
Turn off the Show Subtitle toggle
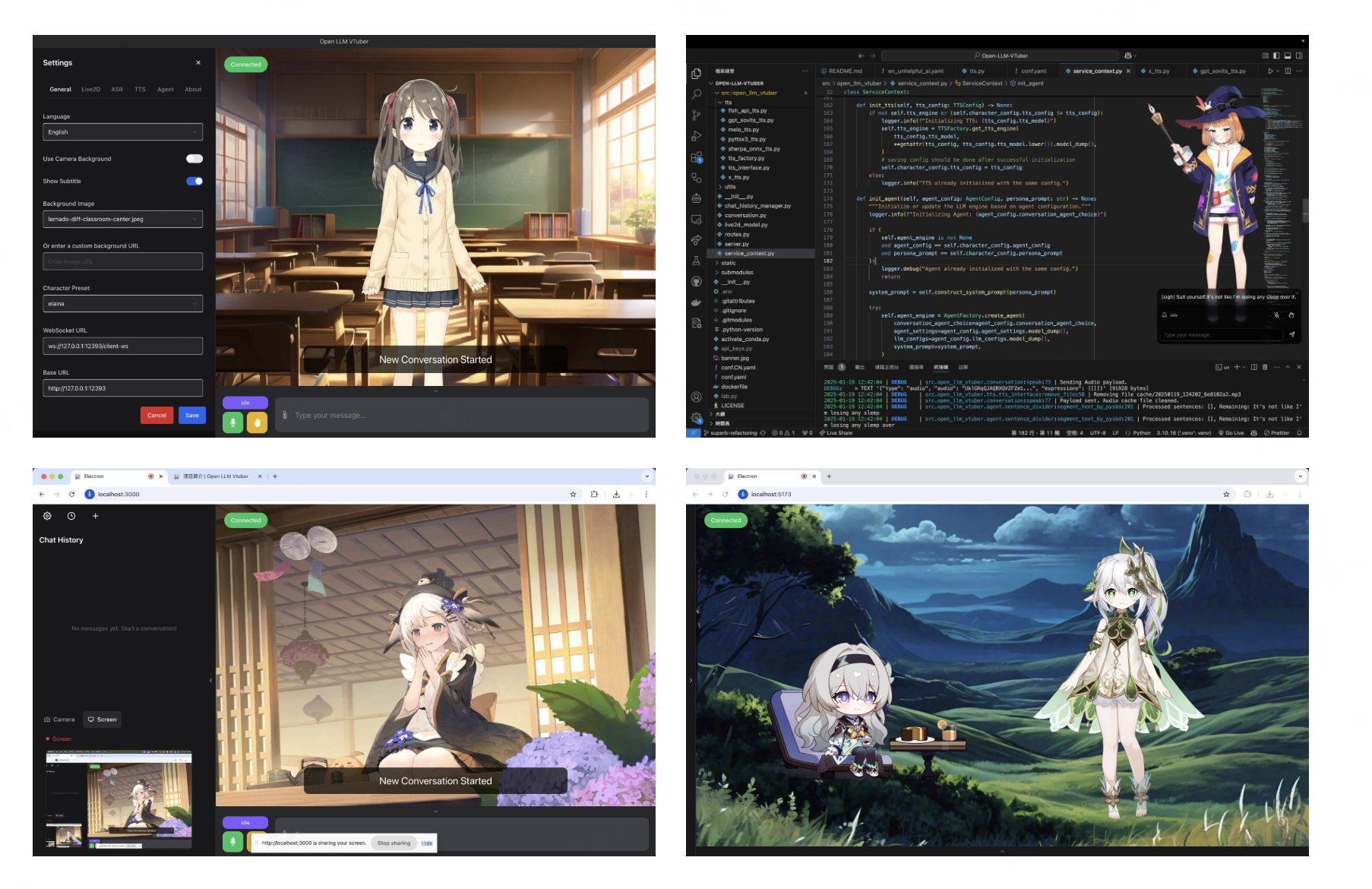tap(194, 181)
